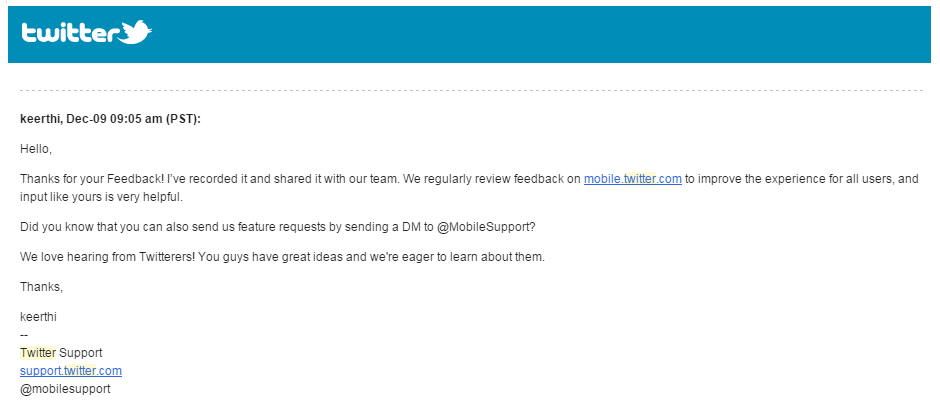Image resolution: width=940 pixels, height=402 pixels.
Task: Click 'input like yours is very helpful' text
Action: (100, 196)
